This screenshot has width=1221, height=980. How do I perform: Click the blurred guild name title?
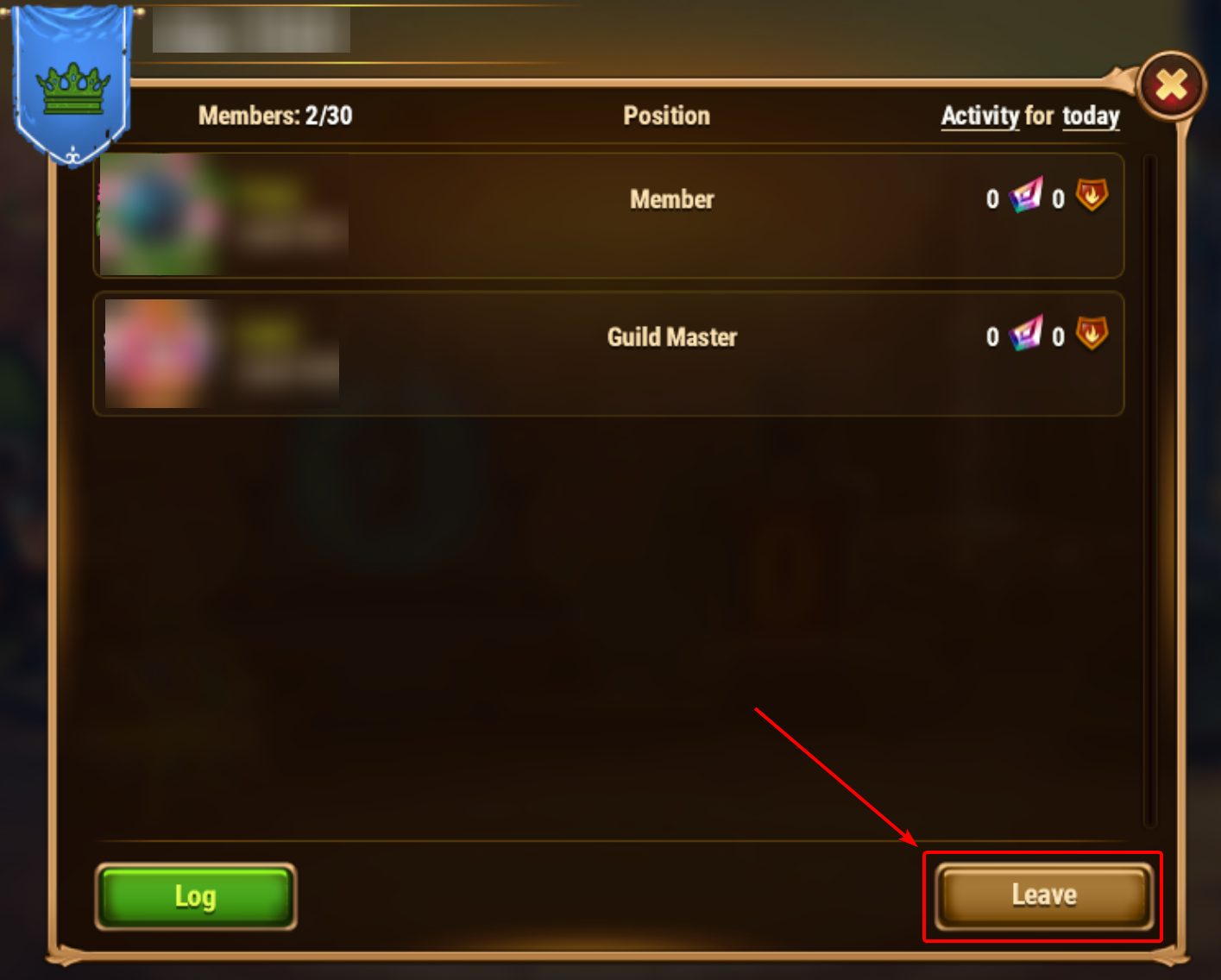coord(251,31)
